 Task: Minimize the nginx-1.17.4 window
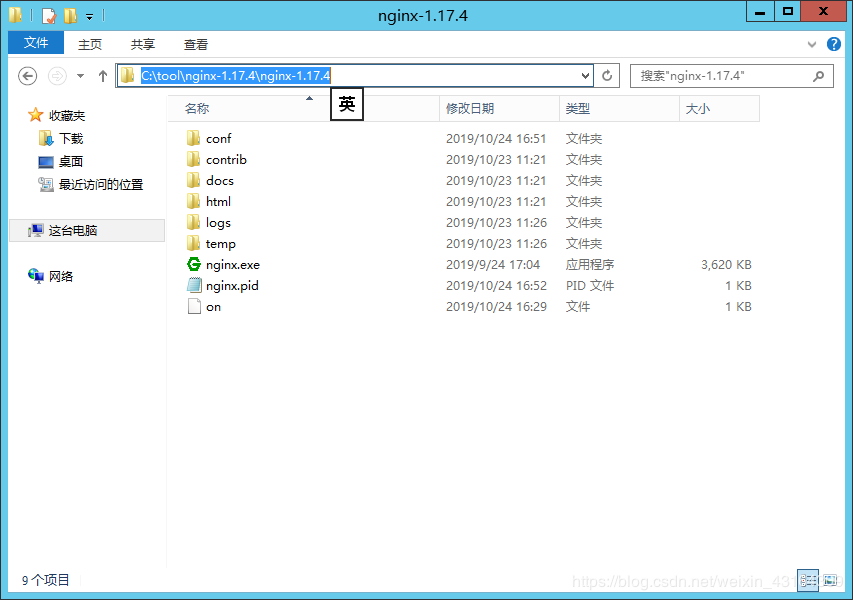click(x=760, y=11)
